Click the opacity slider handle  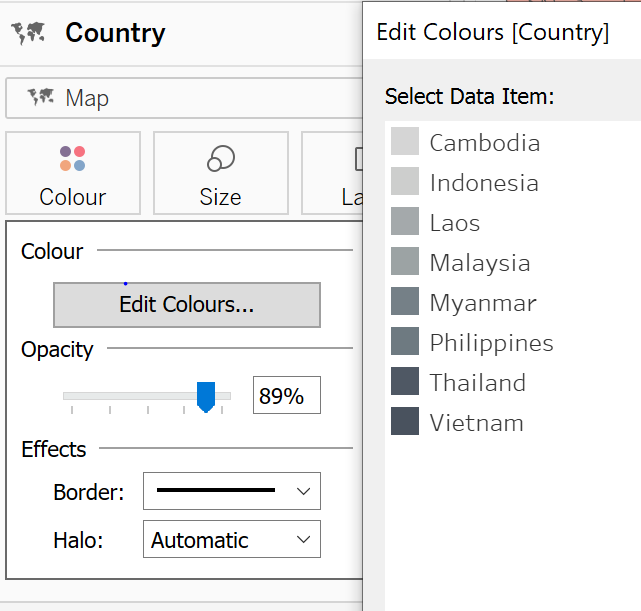[206, 396]
